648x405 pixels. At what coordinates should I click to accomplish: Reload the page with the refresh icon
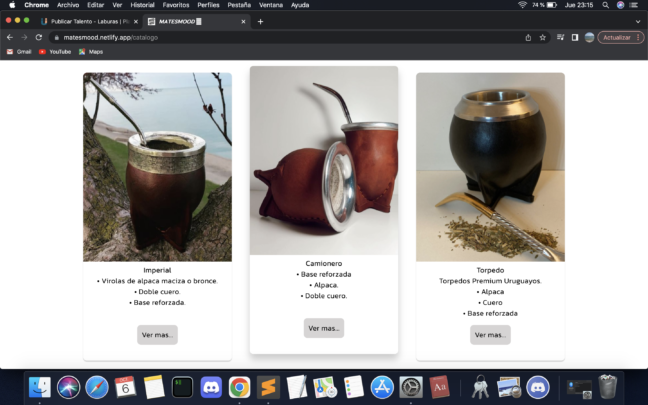pyautogui.click(x=38, y=37)
